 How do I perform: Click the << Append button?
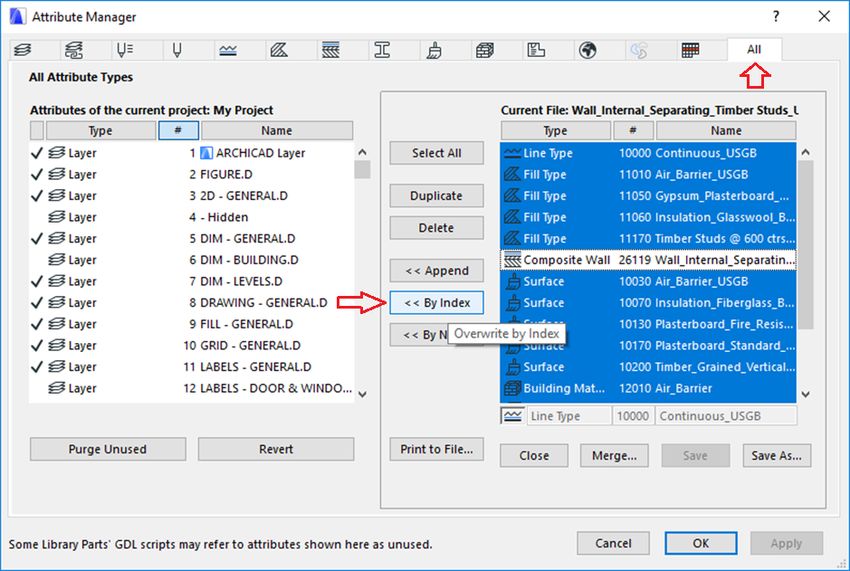[x=436, y=271]
